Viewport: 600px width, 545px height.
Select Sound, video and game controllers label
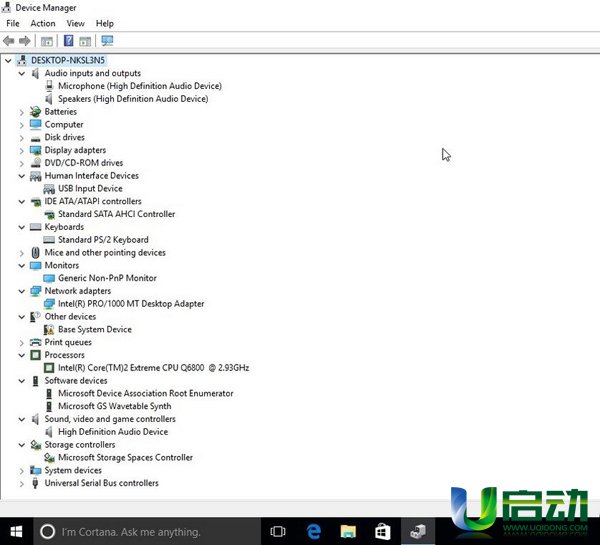[x=110, y=419]
